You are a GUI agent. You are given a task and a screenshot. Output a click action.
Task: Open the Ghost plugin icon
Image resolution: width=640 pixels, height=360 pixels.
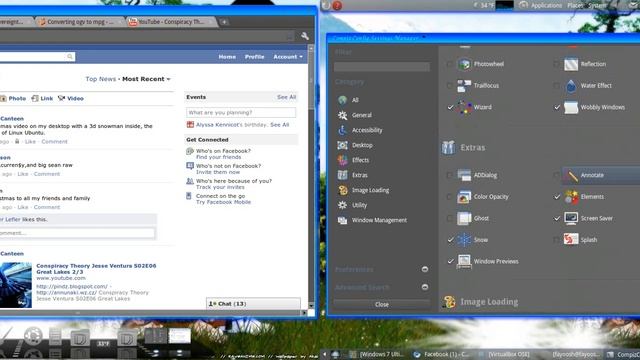coord(464,218)
